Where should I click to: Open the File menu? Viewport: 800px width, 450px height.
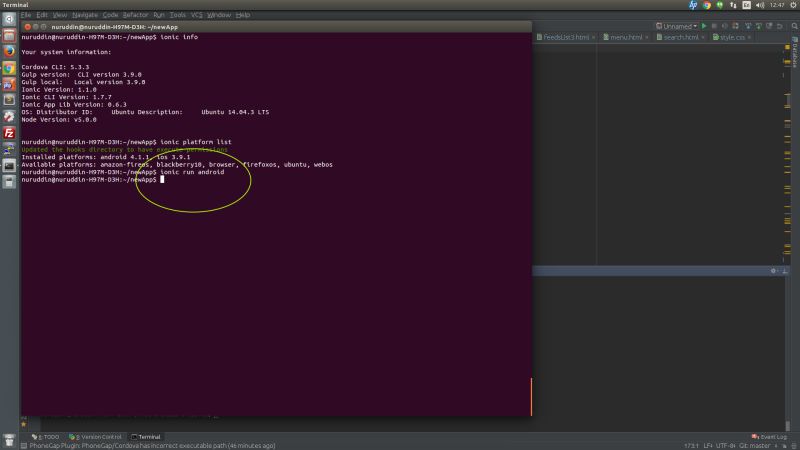[26, 15]
